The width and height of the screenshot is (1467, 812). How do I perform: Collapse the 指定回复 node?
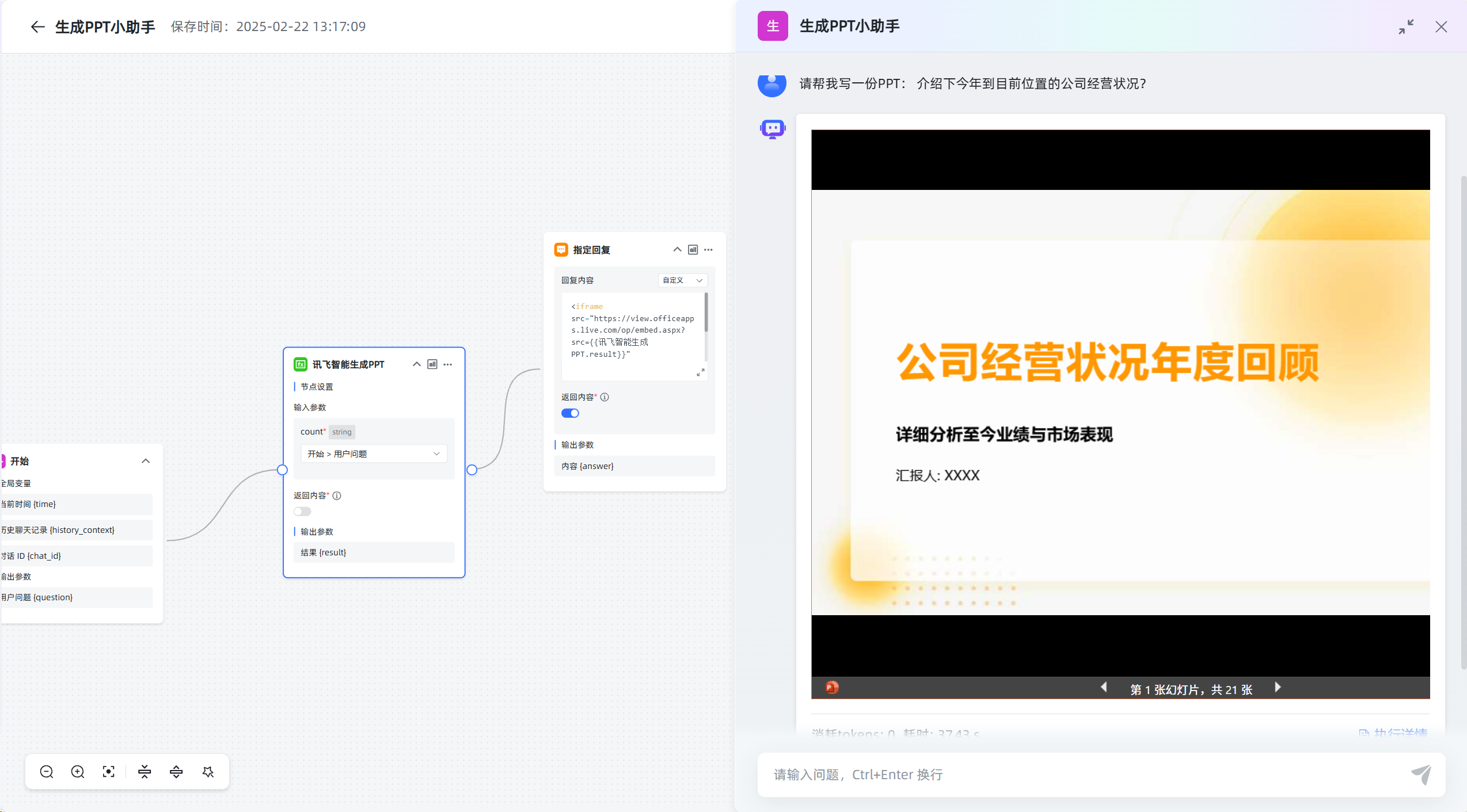point(677,250)
